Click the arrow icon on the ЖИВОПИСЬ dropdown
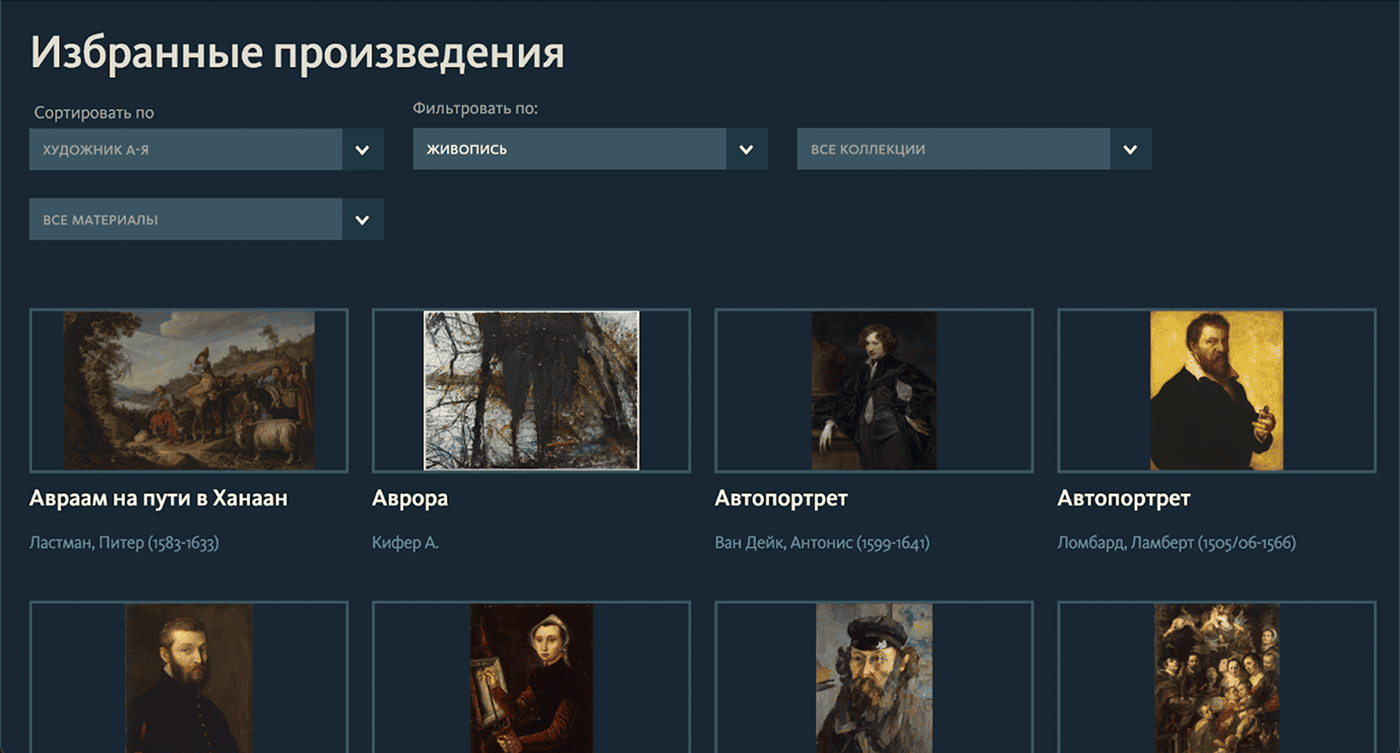1400x753 pixels. (746, 149)
